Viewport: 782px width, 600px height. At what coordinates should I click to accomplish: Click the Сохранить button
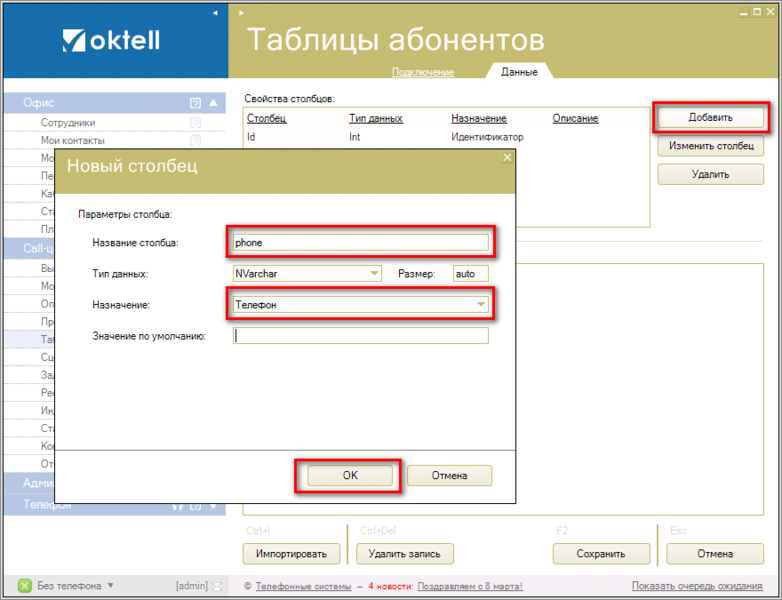click(x=601, y=554)
